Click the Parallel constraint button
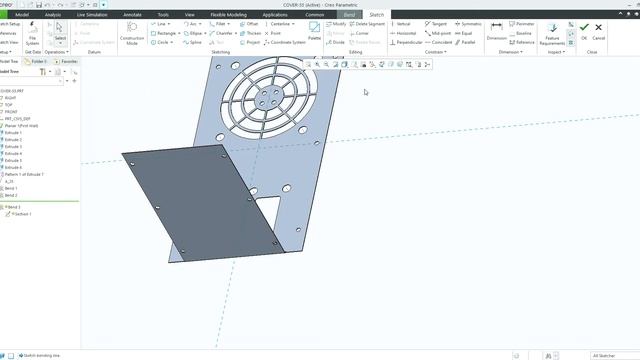 coord(465,42)
